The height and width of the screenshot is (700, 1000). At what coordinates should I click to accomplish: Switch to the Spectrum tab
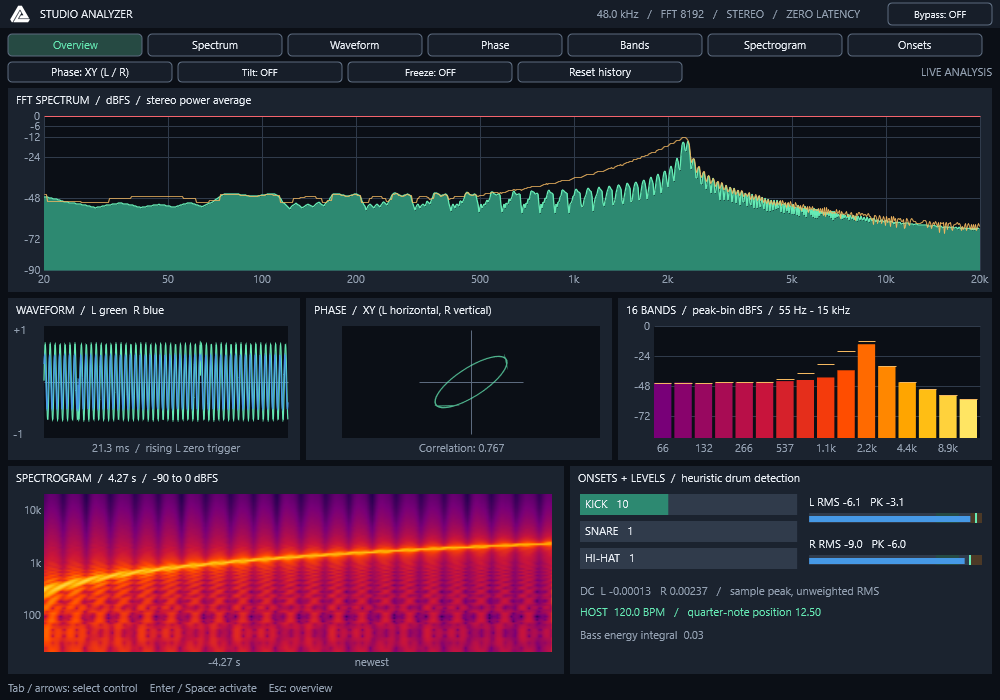[215, 45]
